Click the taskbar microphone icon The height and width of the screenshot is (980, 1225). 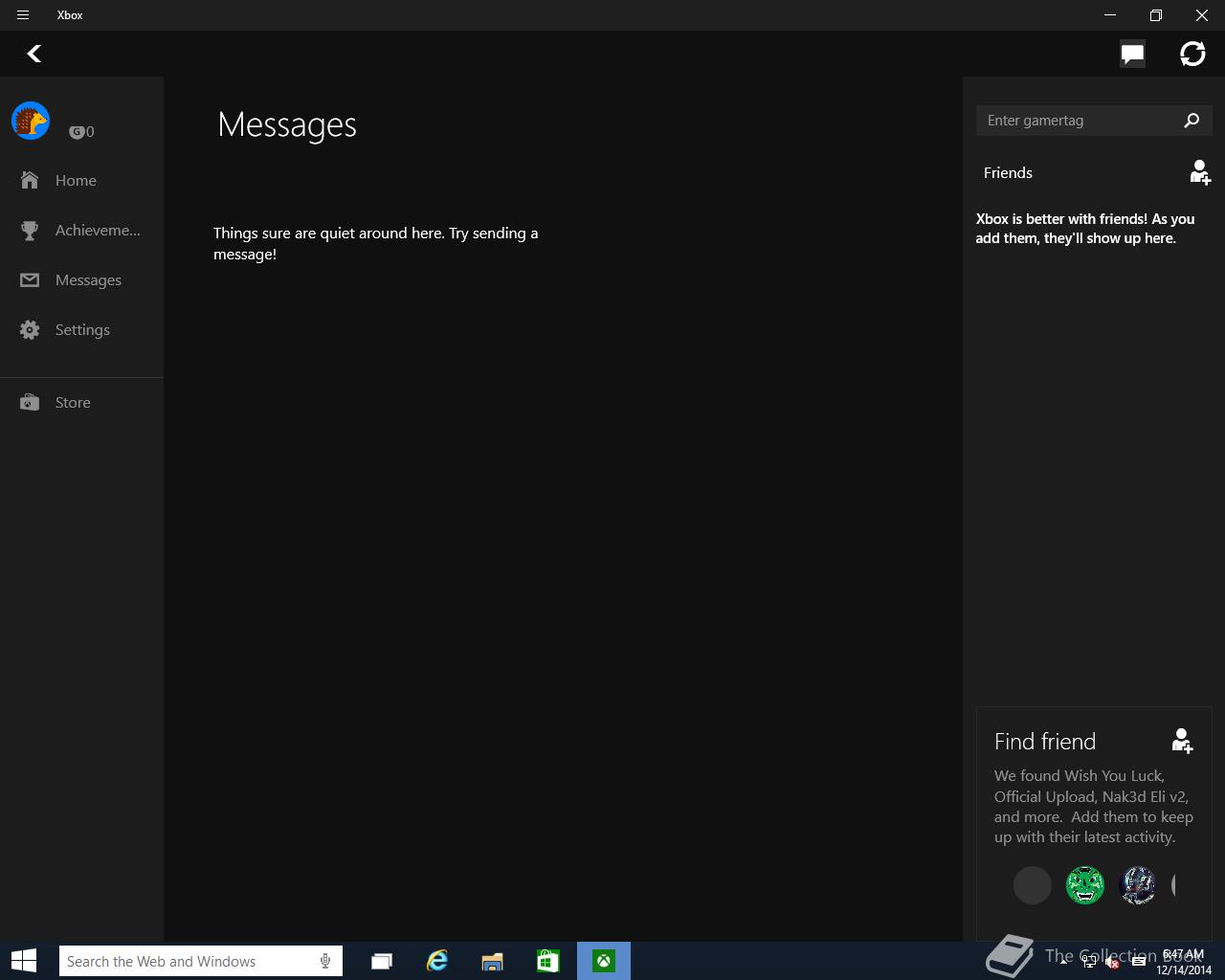tap(325, 961)
